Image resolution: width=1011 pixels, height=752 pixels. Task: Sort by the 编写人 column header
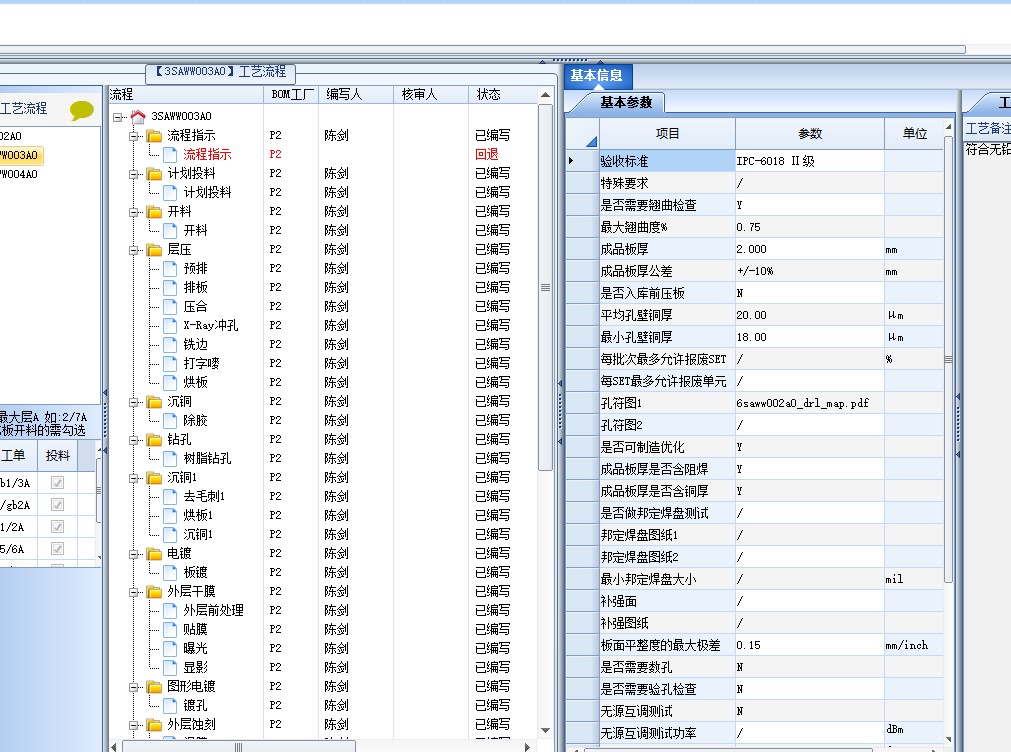click(x=355, y=95)
